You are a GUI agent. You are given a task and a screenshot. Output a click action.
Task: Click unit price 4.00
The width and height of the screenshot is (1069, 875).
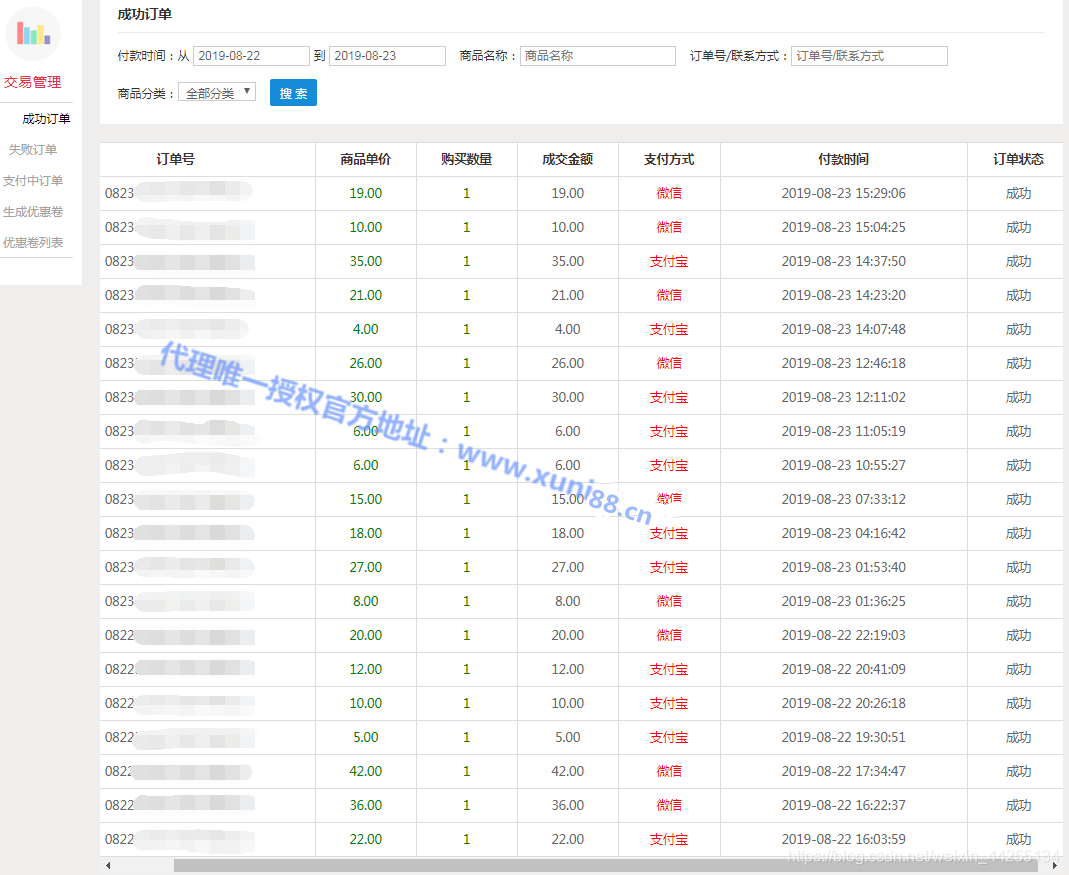365,329
